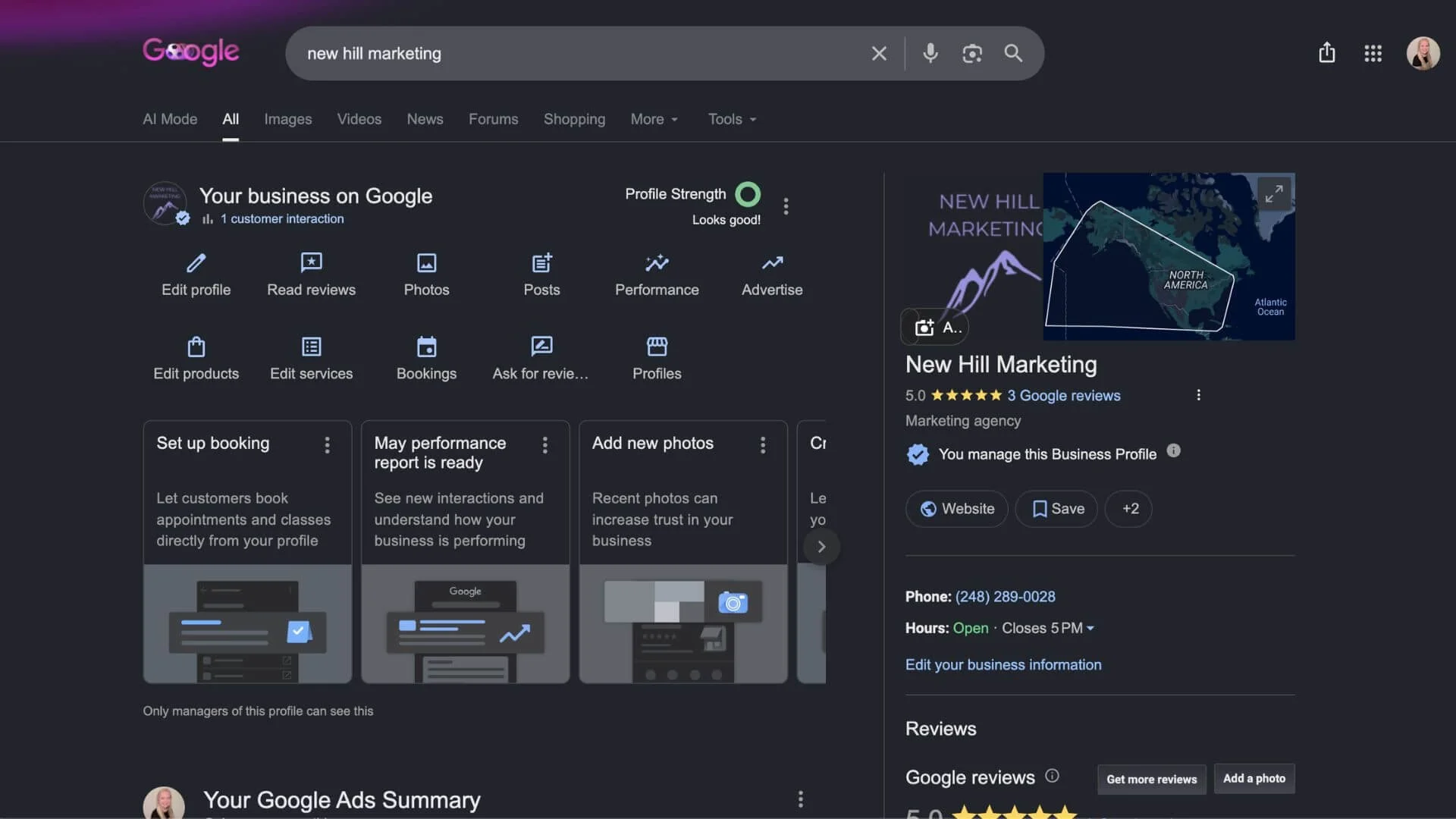Open Google Ads Summary three-dot menu

800,799
